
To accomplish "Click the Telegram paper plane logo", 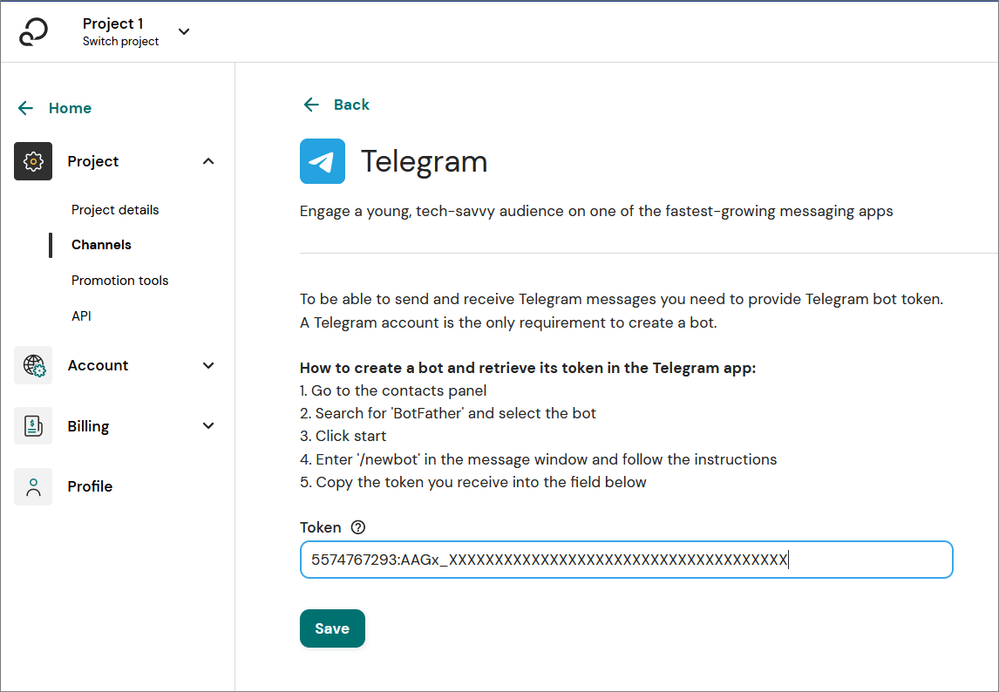I will [322, 161].
